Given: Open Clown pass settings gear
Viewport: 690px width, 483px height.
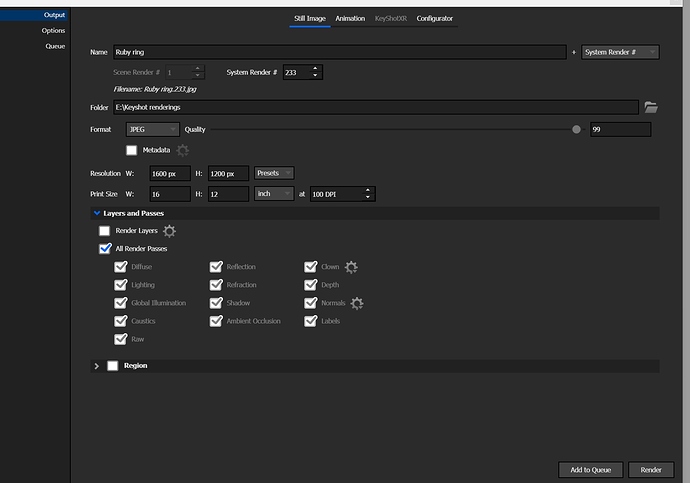Looking at the screenshot, I should (351, 267).
